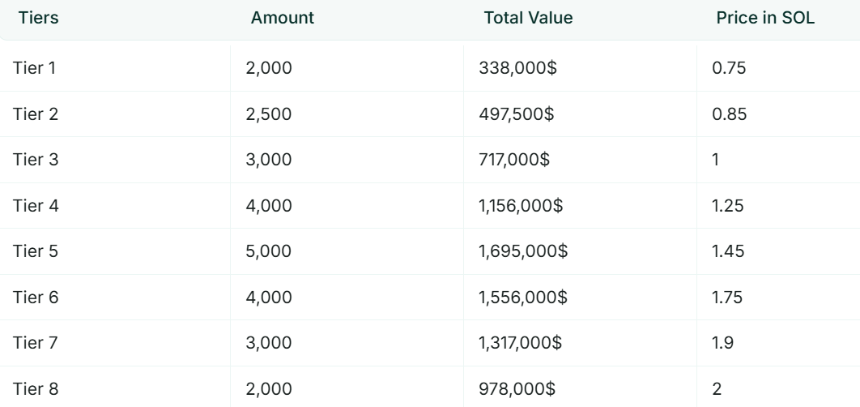Click the 0.75 price cell
This screenshot has height=407, width=860.
coord(729,68)
